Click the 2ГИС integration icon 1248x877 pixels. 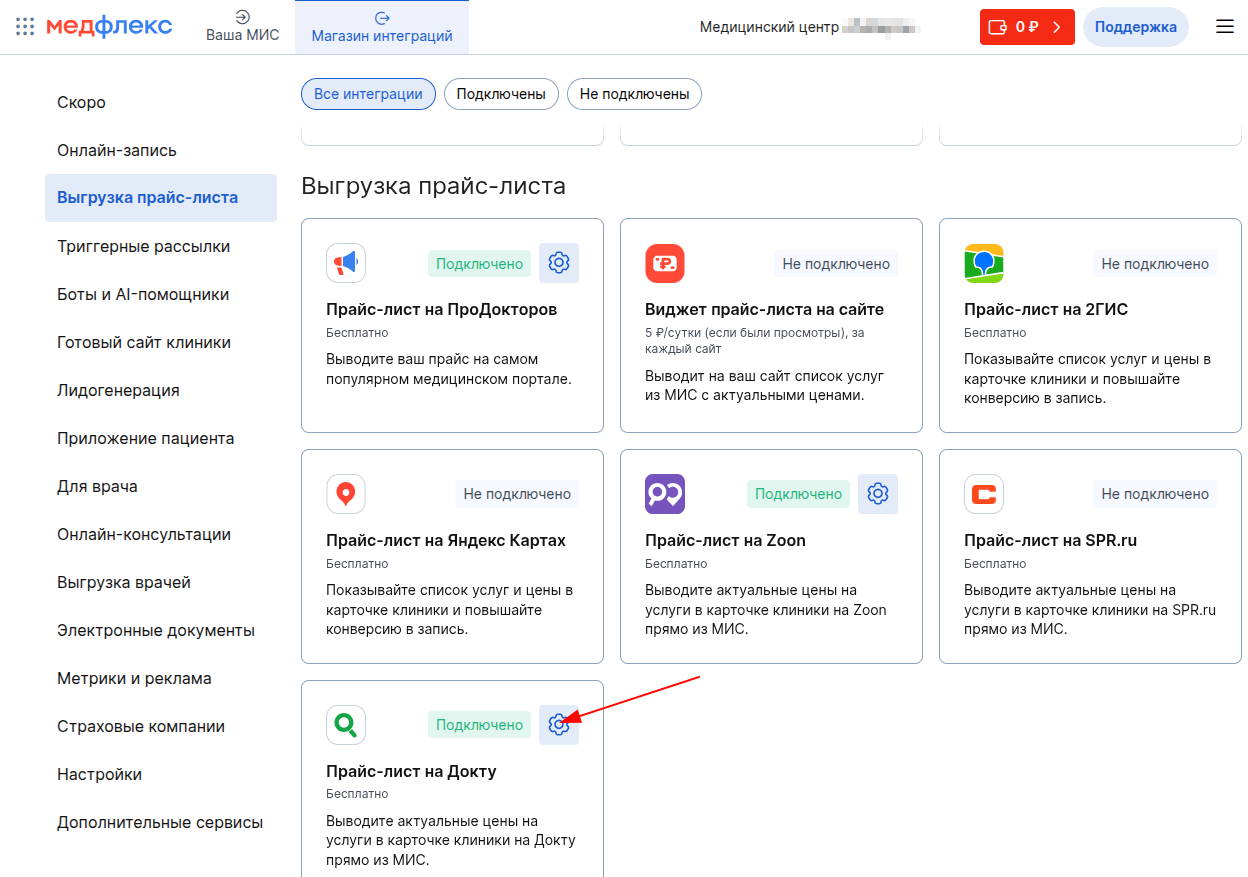984,263
